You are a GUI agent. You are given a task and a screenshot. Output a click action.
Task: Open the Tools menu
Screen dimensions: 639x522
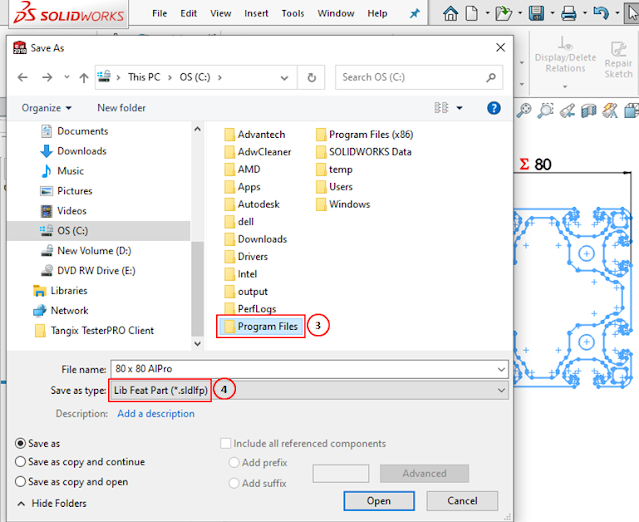(x=293, y=13)
